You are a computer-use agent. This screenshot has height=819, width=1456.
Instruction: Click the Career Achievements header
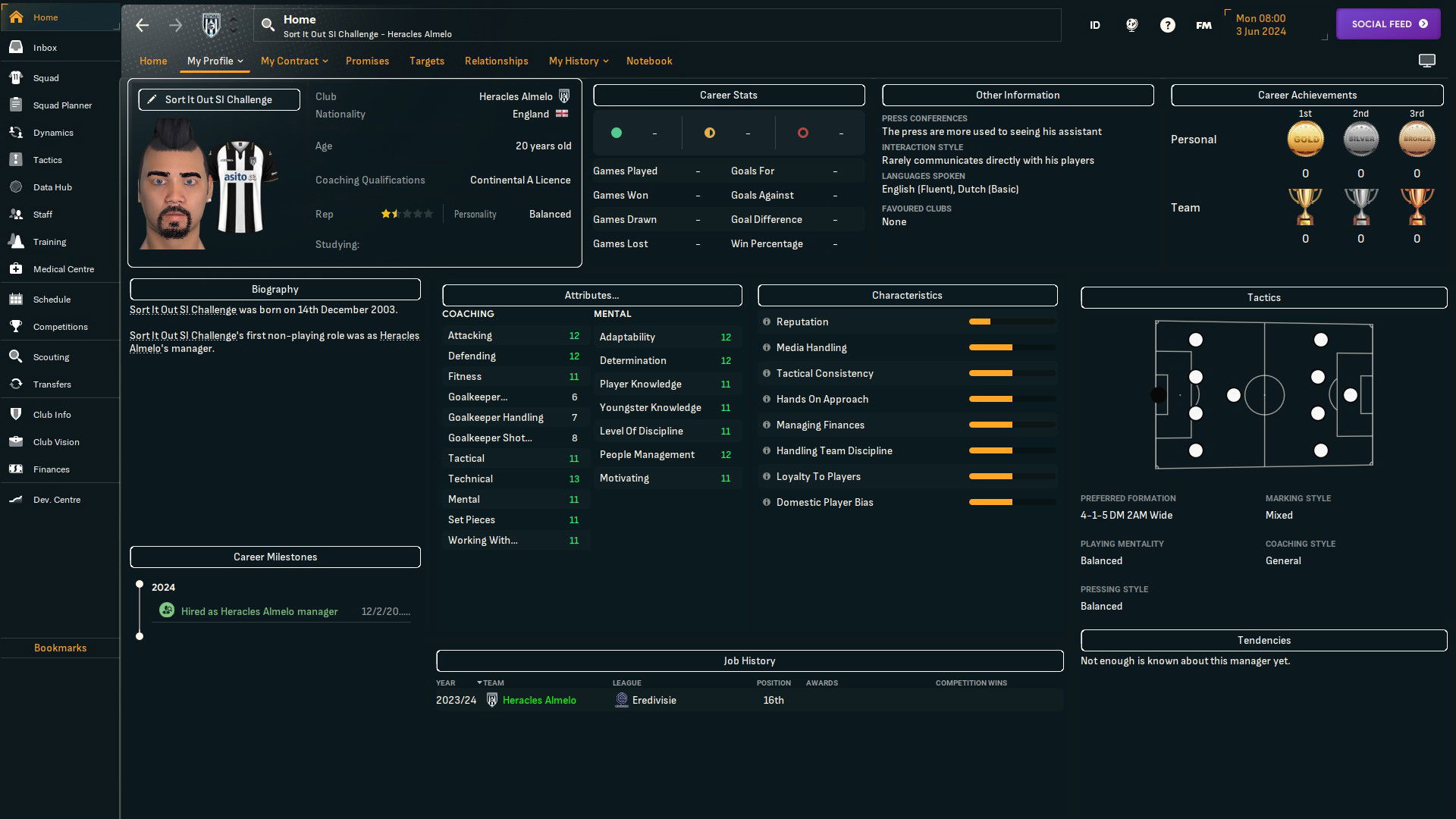click(x=1307, y=95)
